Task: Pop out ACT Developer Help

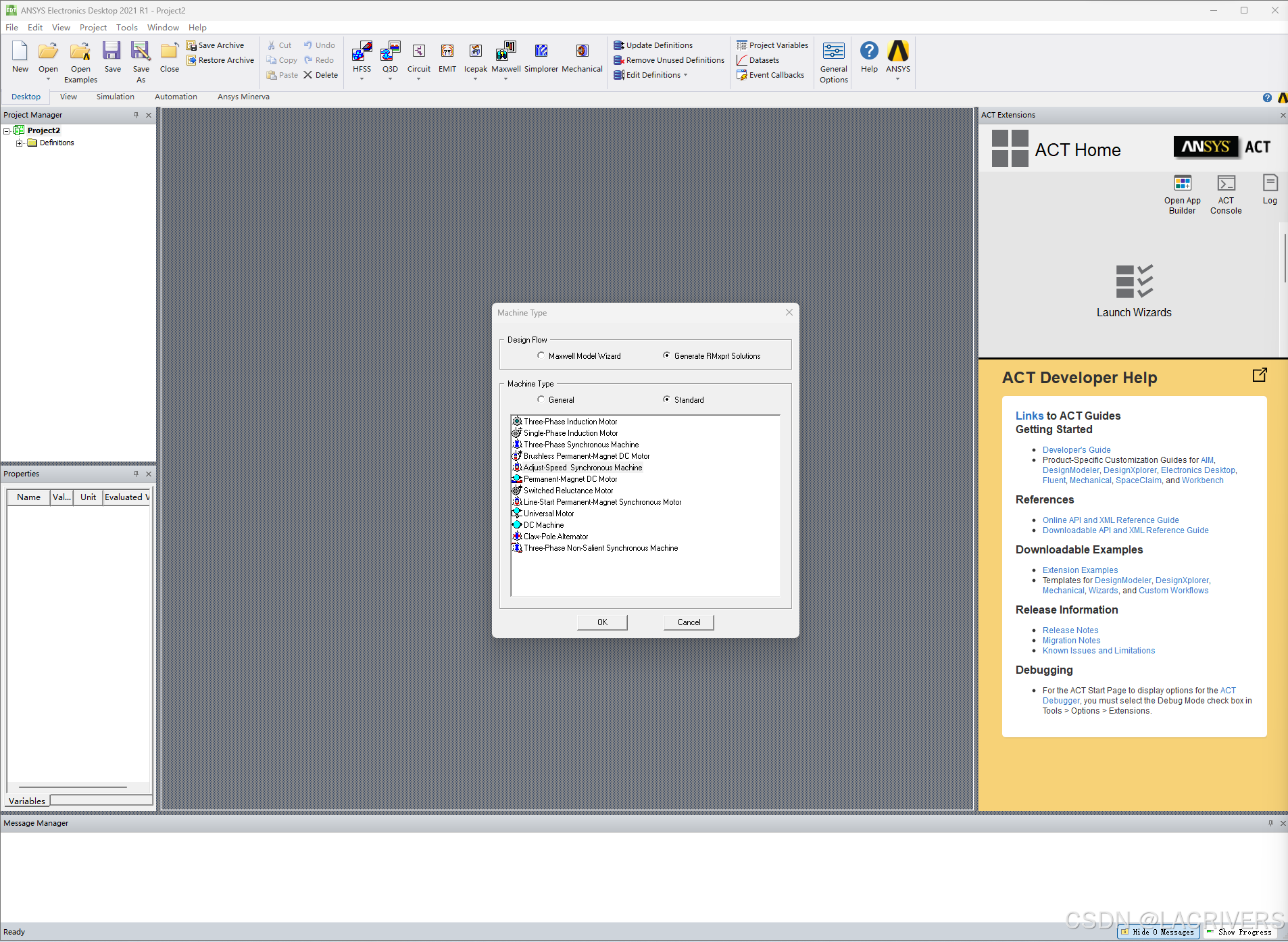Action: (1259, 375)
